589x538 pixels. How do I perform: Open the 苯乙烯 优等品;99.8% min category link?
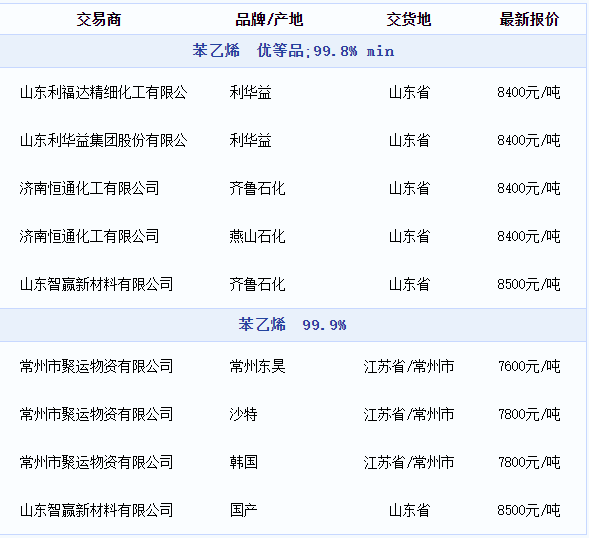pyautogui.click(x=293, y=51)
